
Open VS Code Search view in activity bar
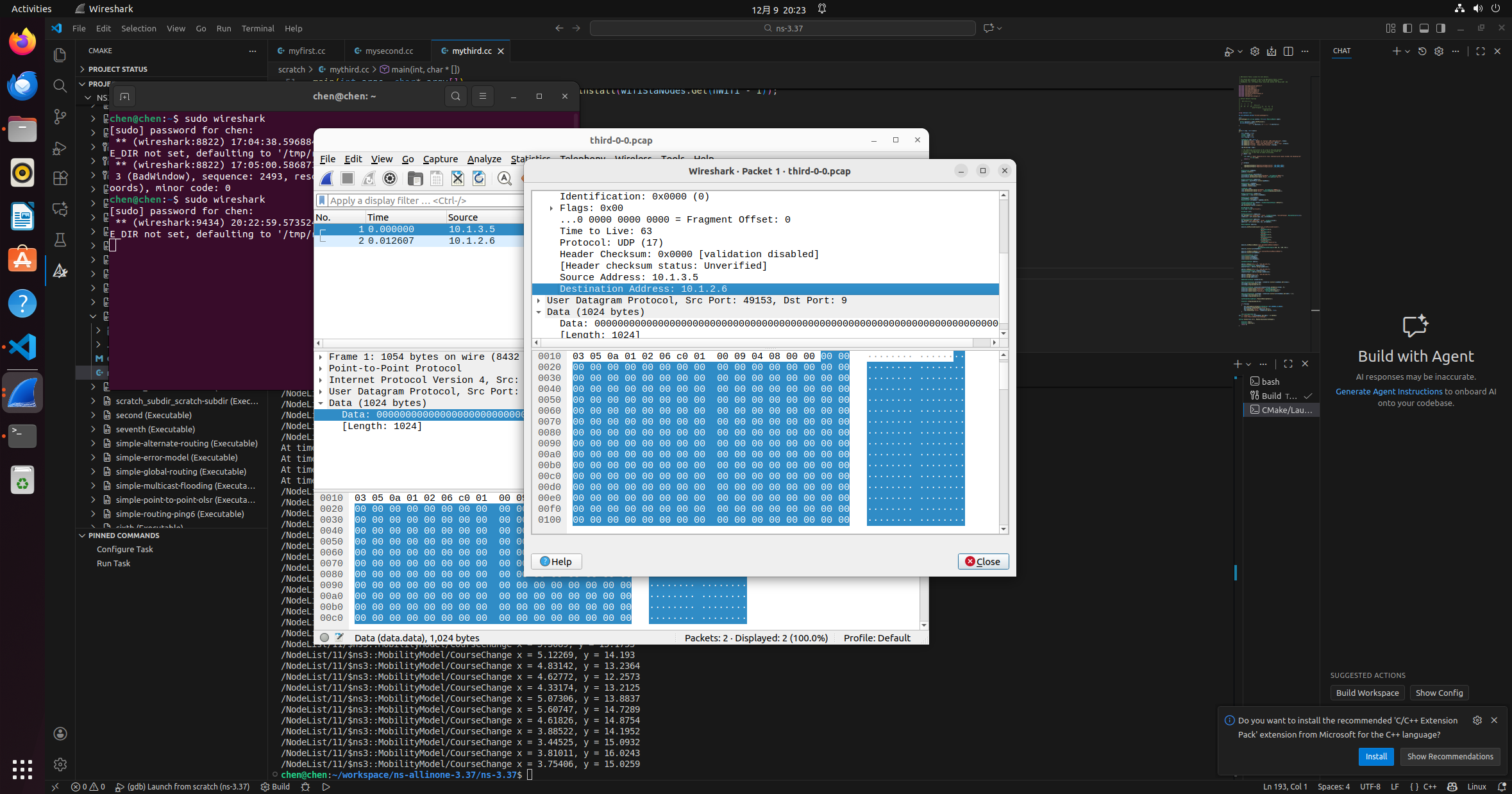pos(60,86)
